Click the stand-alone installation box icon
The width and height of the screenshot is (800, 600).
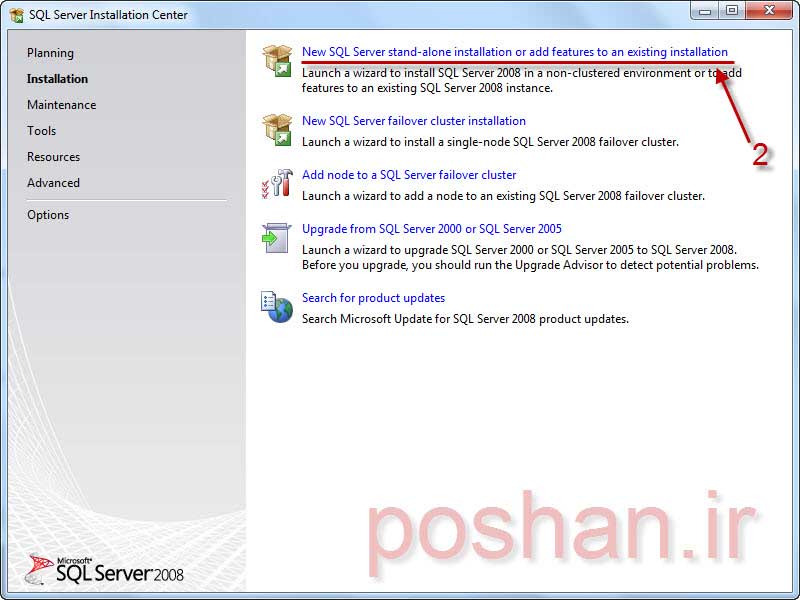click(x=276, y=60)
